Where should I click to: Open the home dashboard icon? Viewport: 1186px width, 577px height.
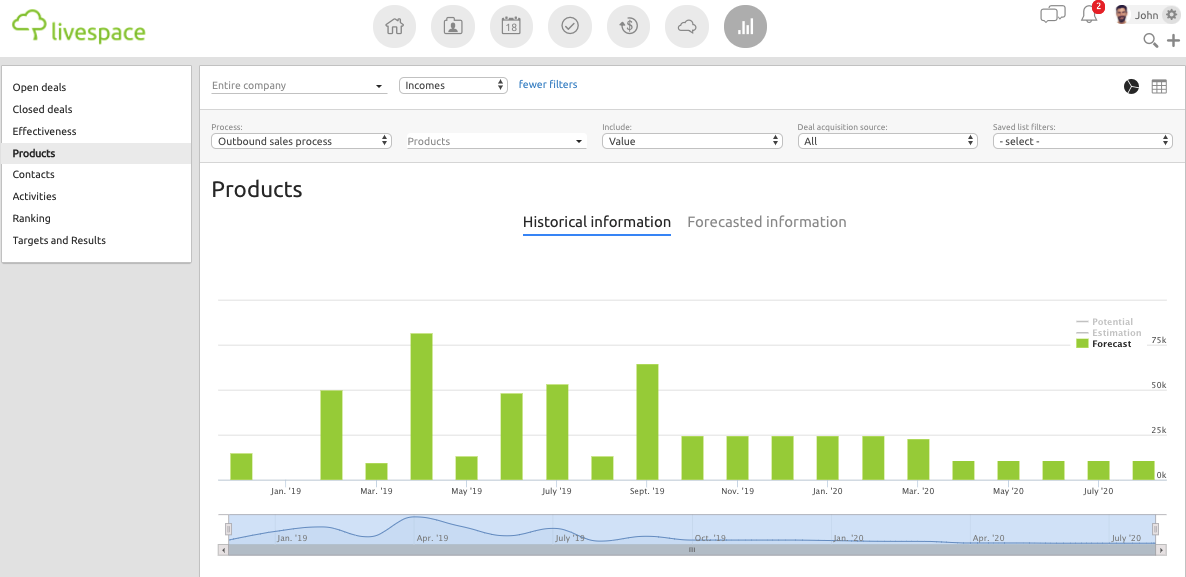tap(395, 26)
